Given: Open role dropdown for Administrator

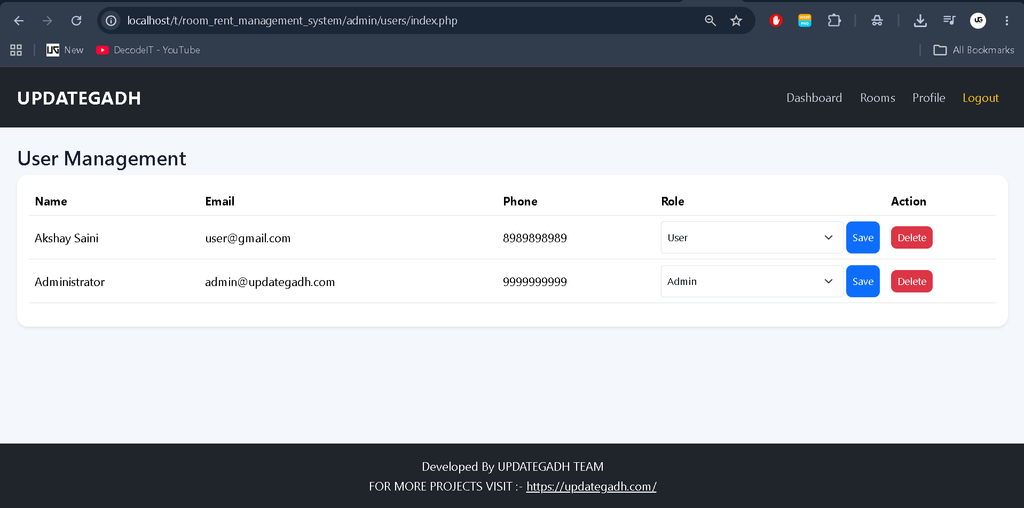Looking at the screenshot, I should [x=751, y=281].
